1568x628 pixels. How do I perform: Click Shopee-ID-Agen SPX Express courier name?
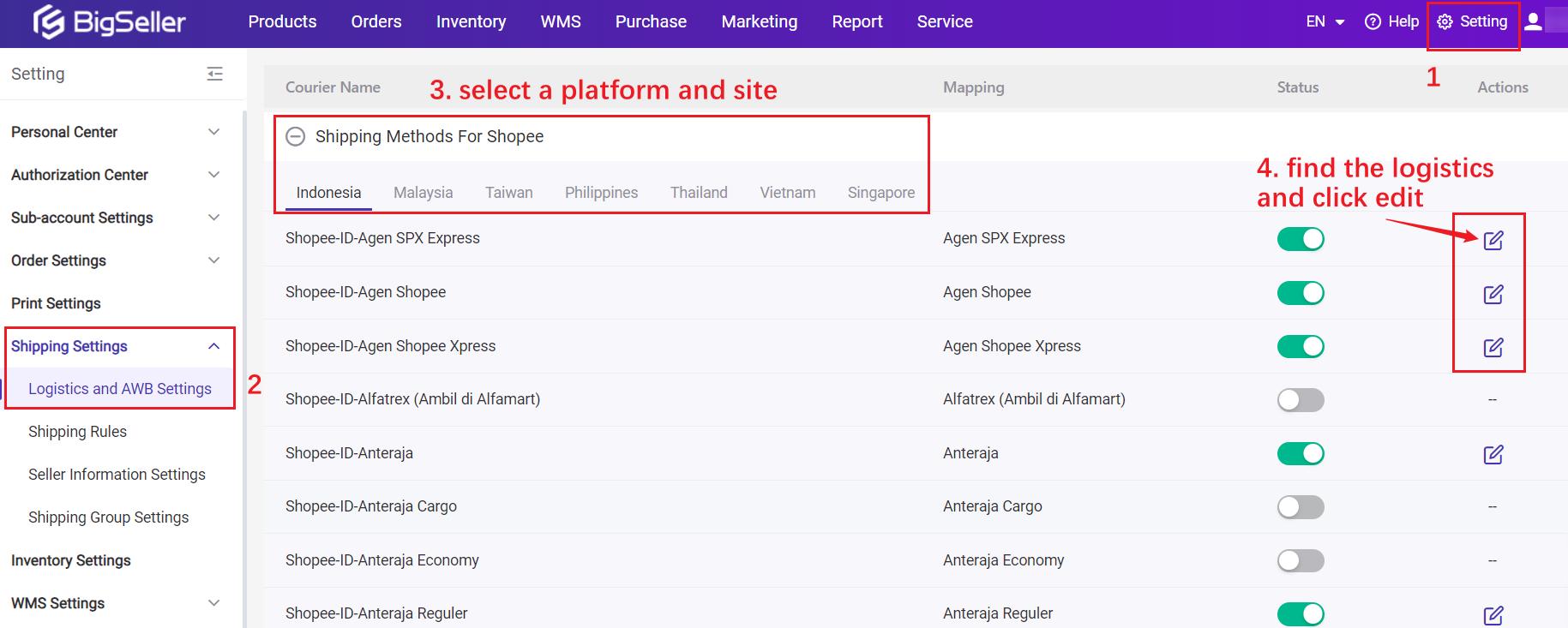tap(382, 238)
